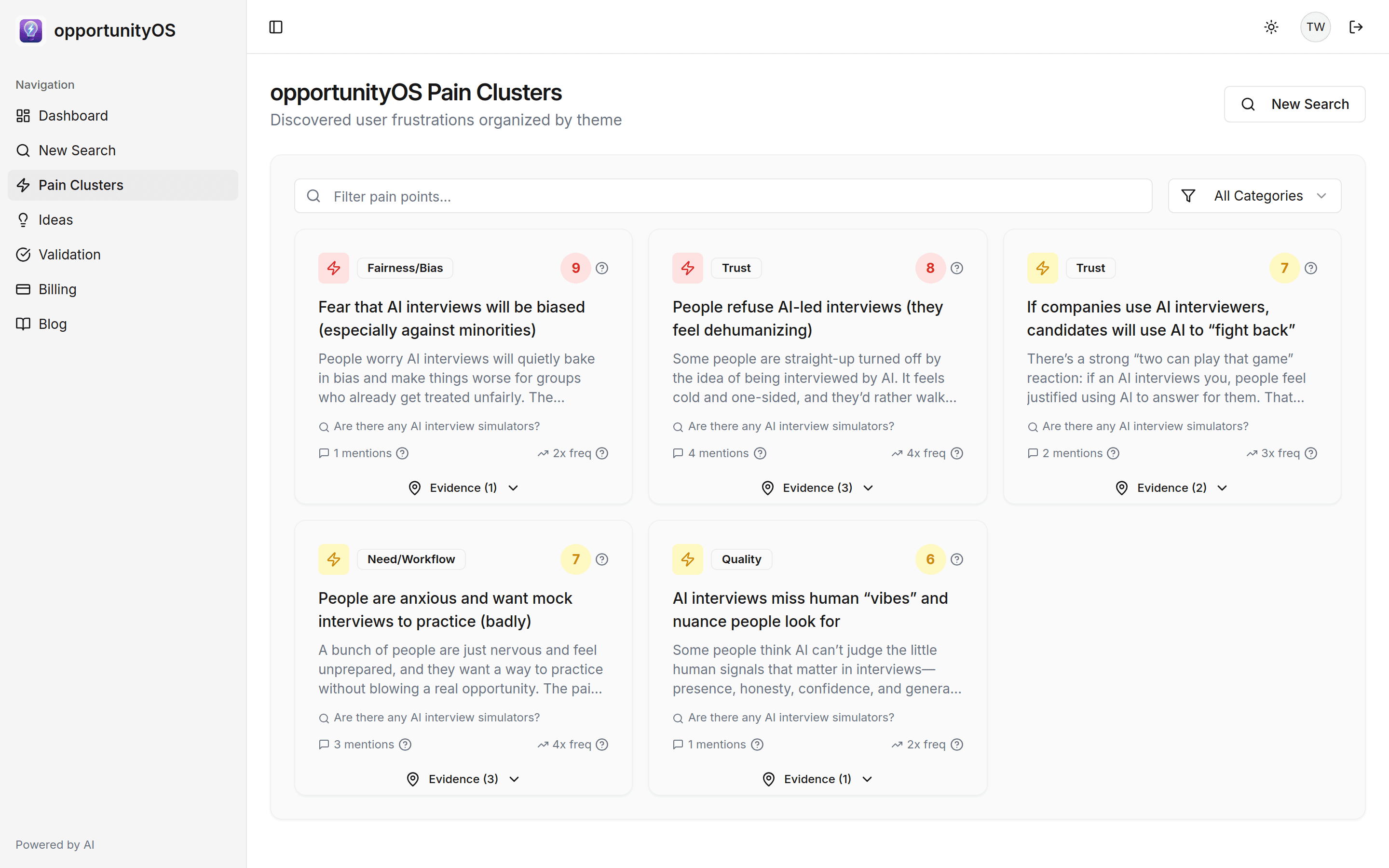Expand Evidence (3) on the Trust card
This screenshot has height=868, width=1389.
pos(817,488)
